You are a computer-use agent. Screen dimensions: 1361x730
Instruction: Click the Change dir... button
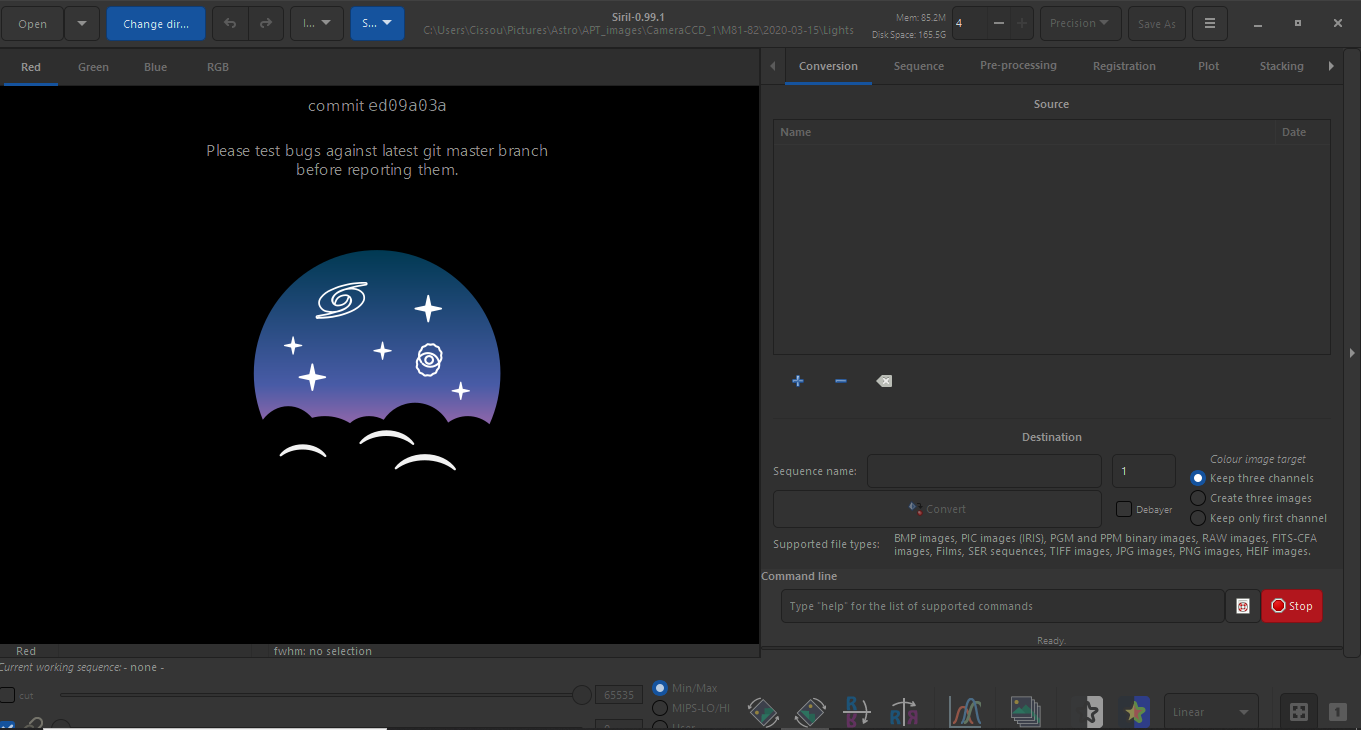coord(156,23)
